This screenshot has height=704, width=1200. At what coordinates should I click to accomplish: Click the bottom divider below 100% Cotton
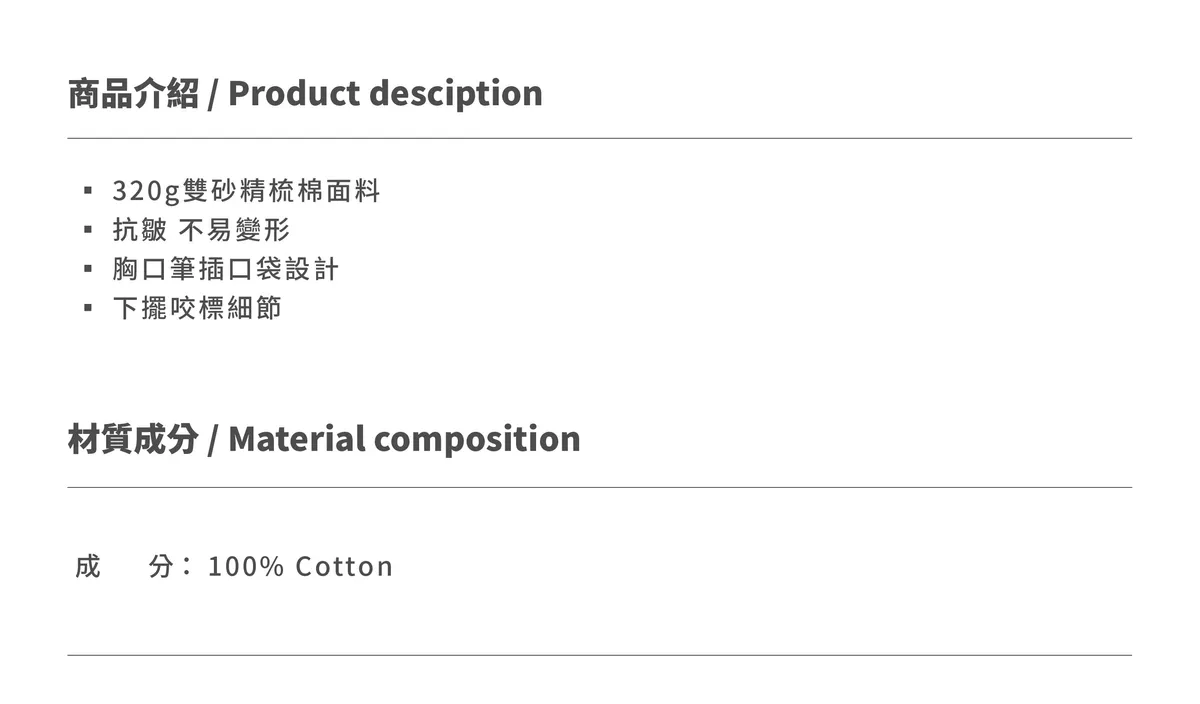(600, 655)
